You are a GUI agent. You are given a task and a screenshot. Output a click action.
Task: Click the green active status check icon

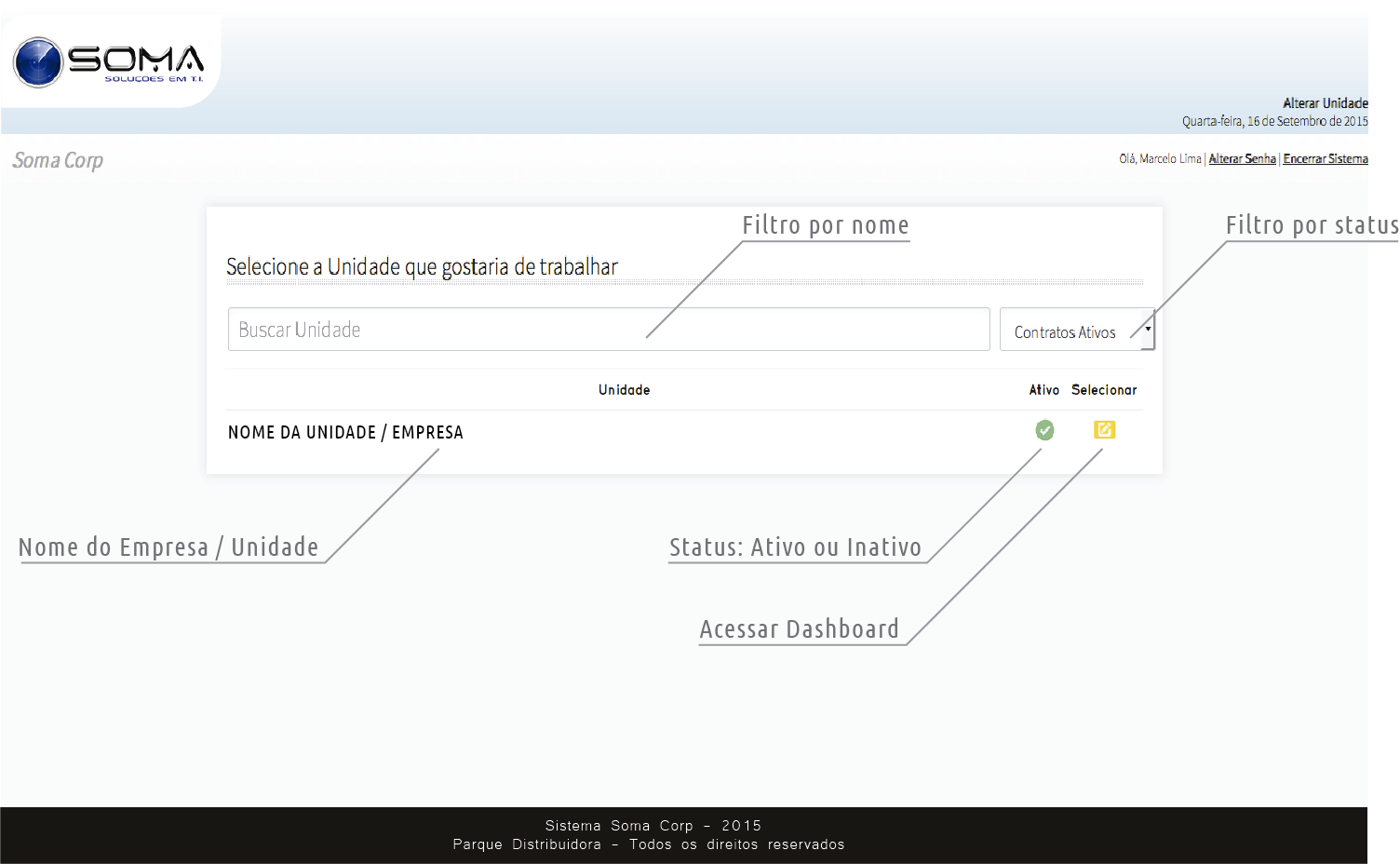point(1044,430)
